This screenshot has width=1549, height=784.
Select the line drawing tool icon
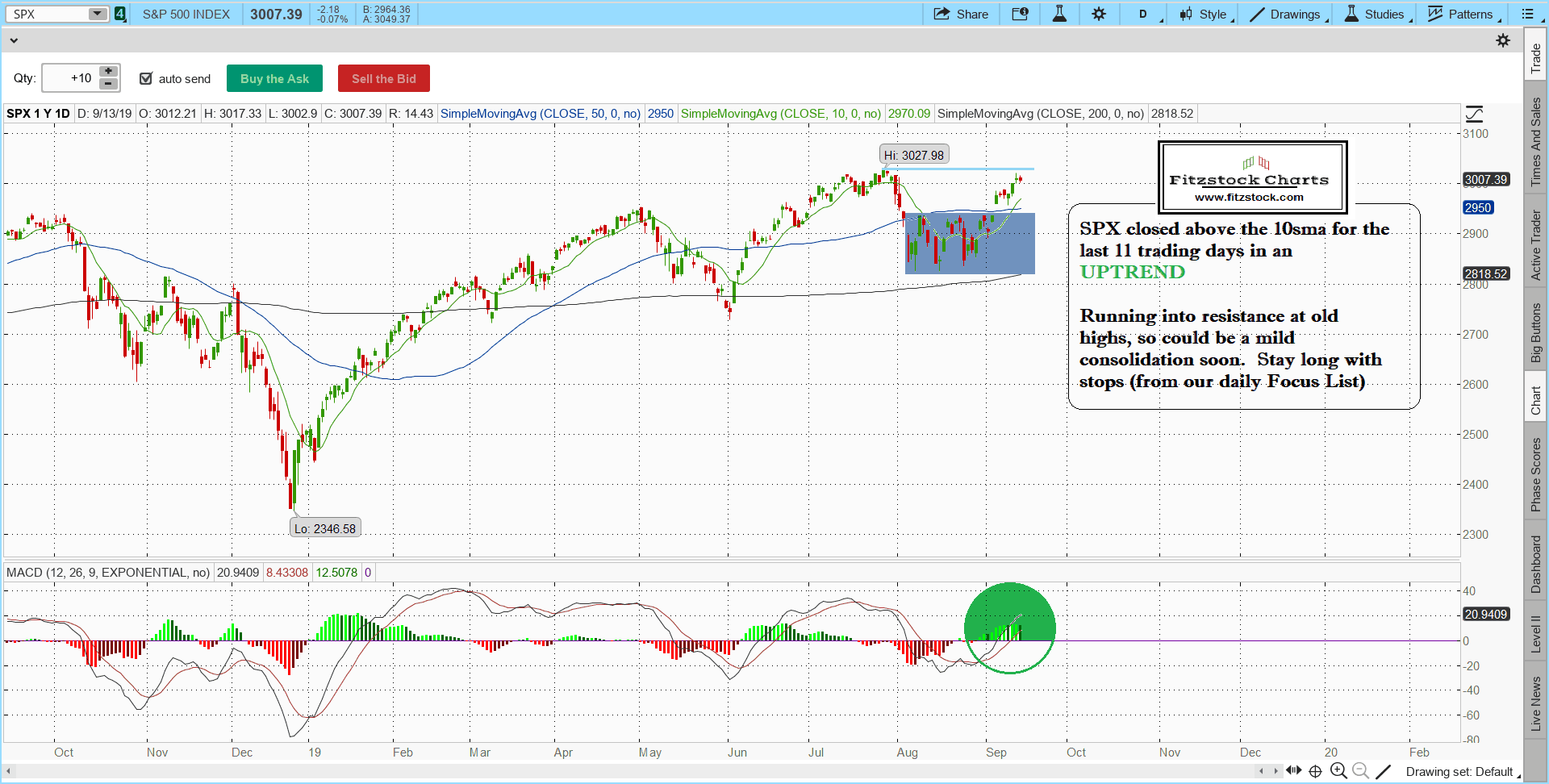(x=1383, y=771)
